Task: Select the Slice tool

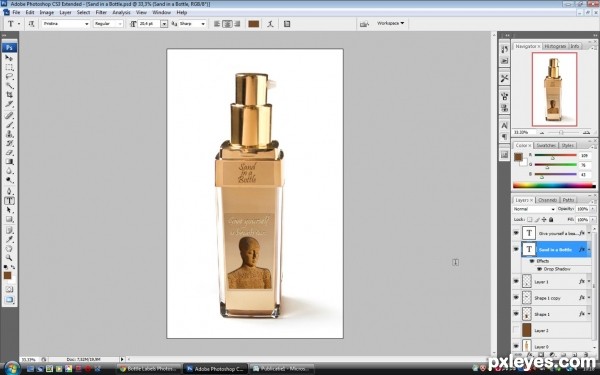Action: (x=9, y=104)
